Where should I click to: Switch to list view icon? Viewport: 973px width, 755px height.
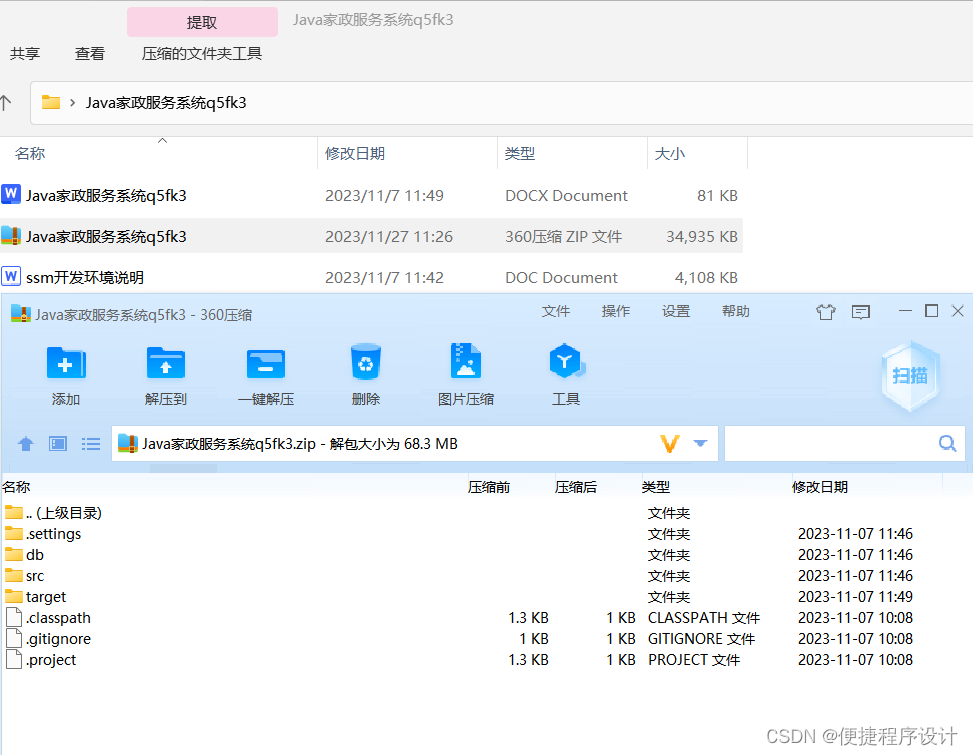[91, 444]
